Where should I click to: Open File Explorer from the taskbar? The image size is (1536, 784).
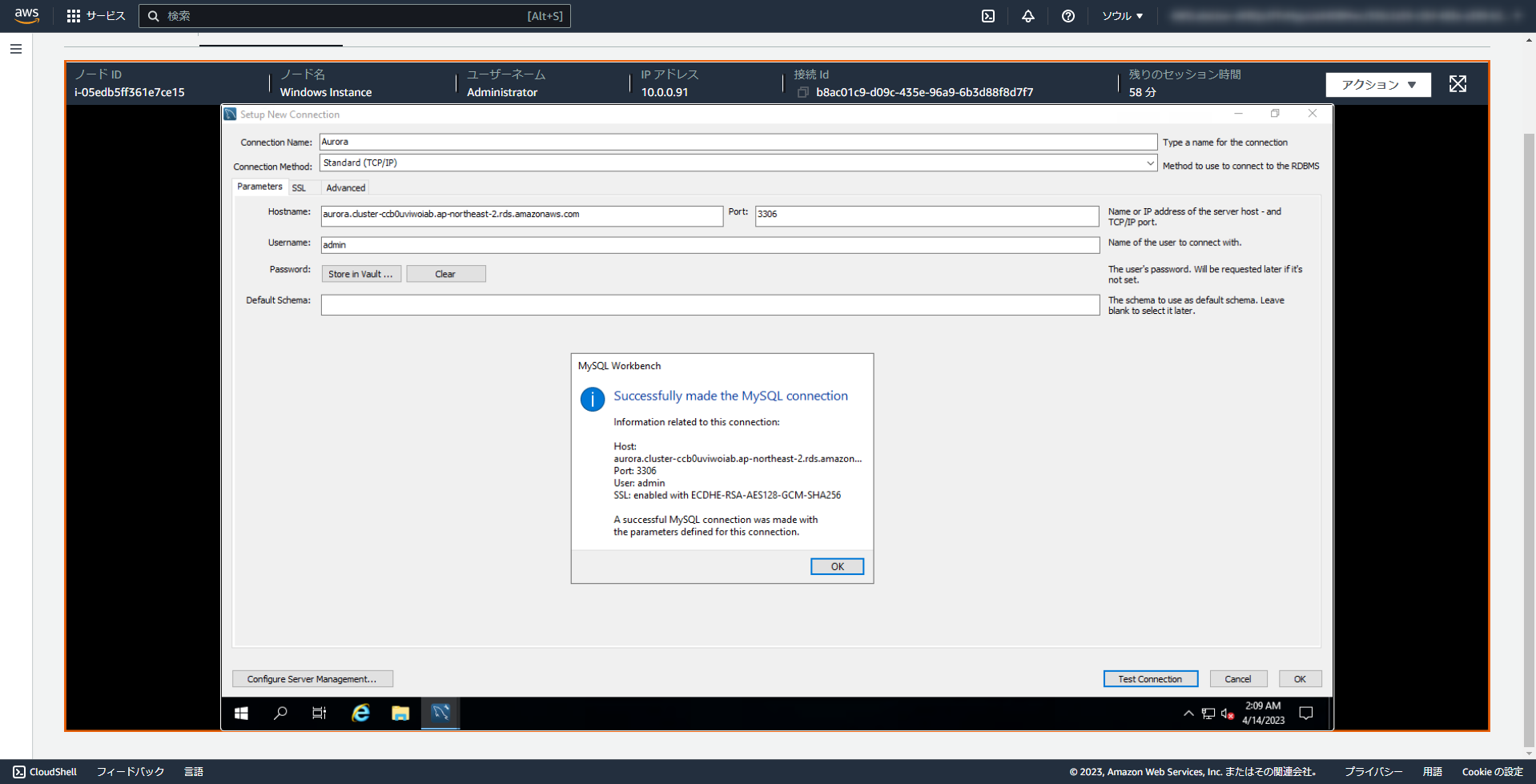coord(400,713)
